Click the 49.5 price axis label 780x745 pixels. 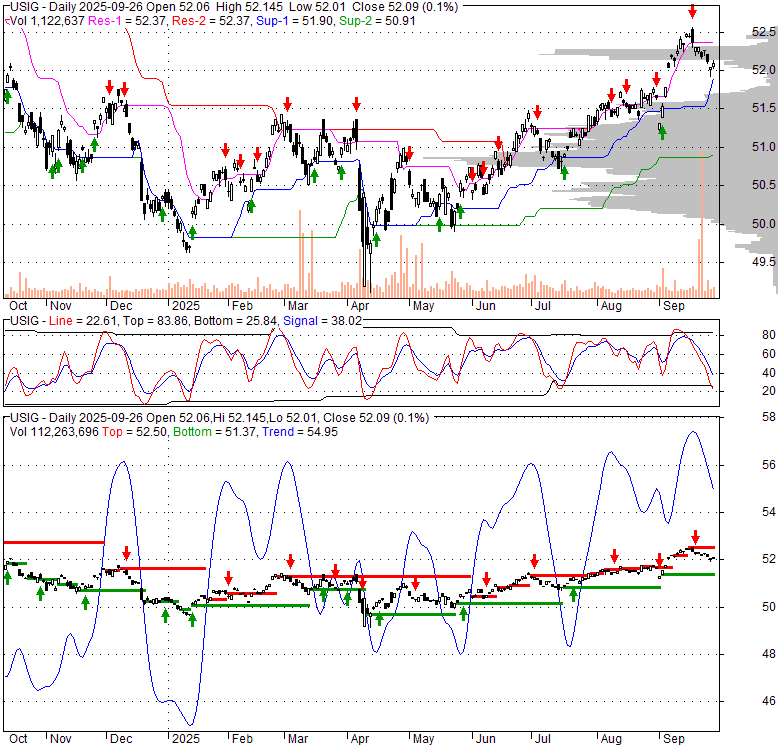pos(763,262)
